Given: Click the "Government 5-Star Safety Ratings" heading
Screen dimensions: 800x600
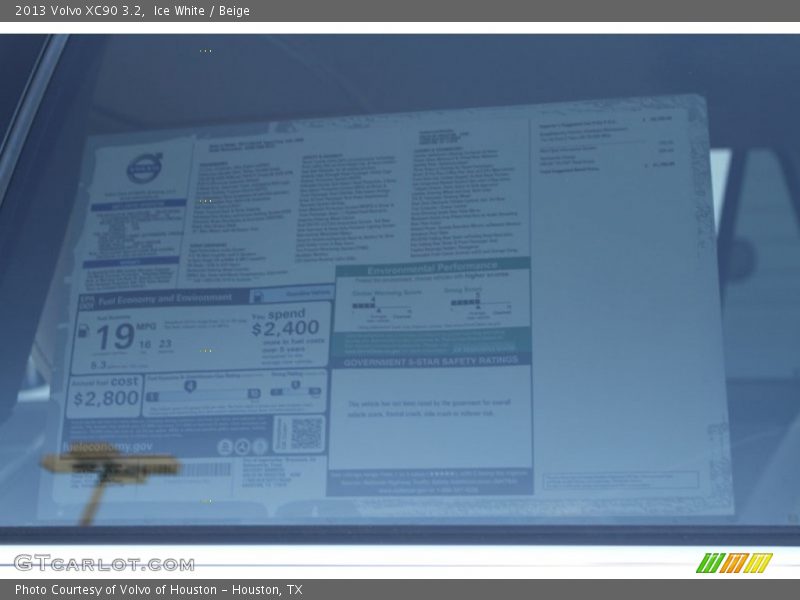Looking at the screenshot, I should [431, 361].
